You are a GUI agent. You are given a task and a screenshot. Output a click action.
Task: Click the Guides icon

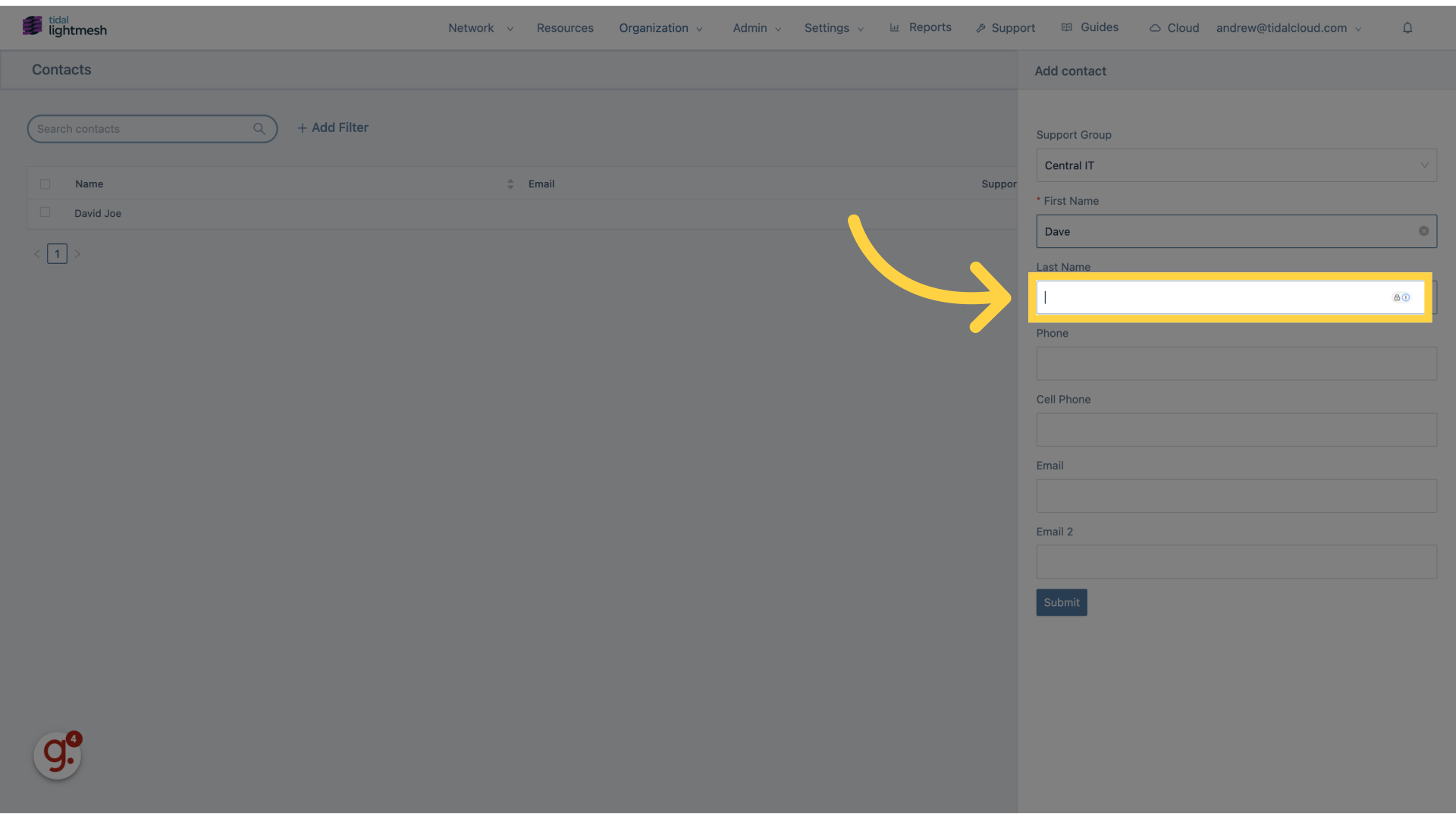click(1066, 28)
